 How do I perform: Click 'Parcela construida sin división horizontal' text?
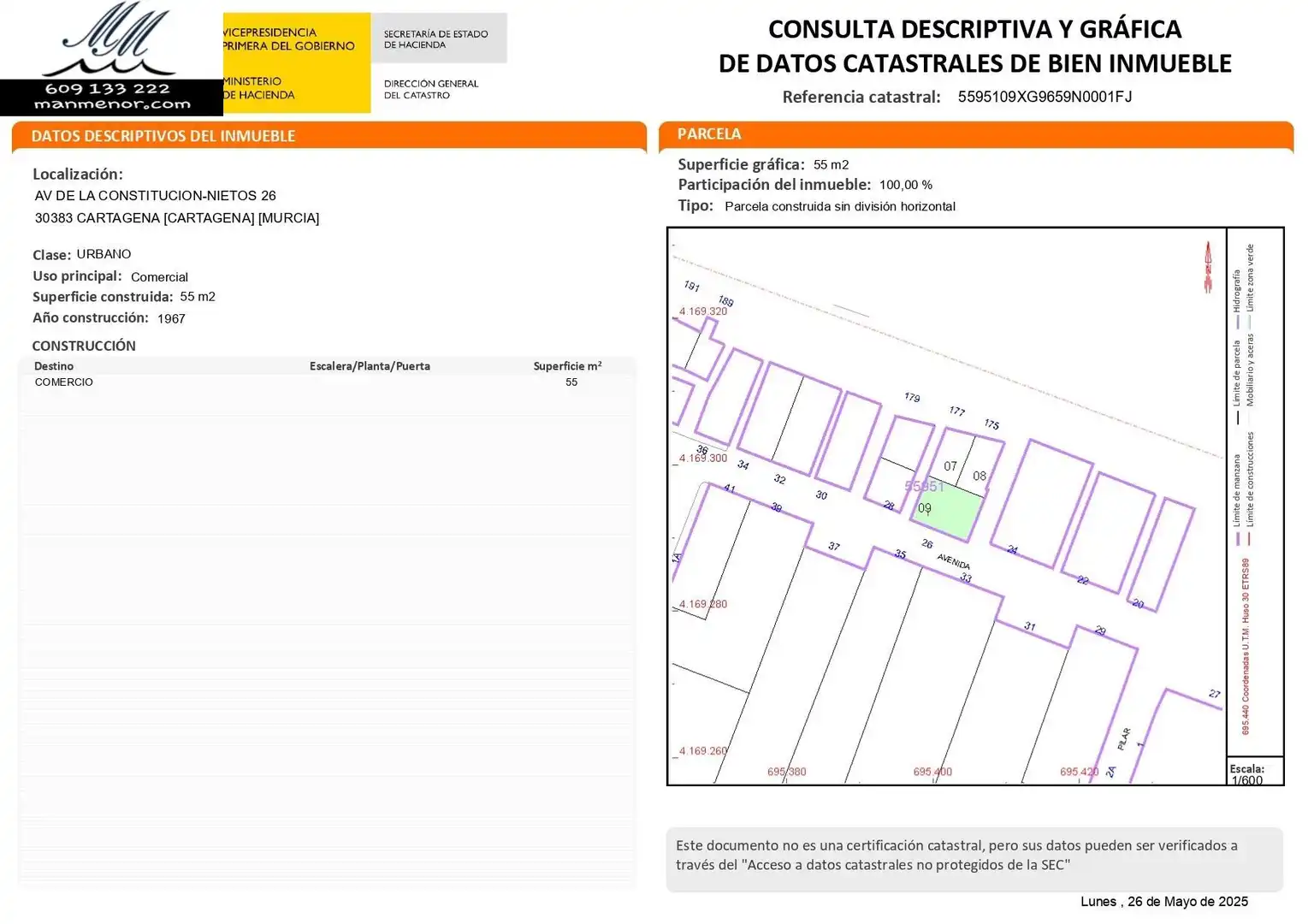pos(840,206)
